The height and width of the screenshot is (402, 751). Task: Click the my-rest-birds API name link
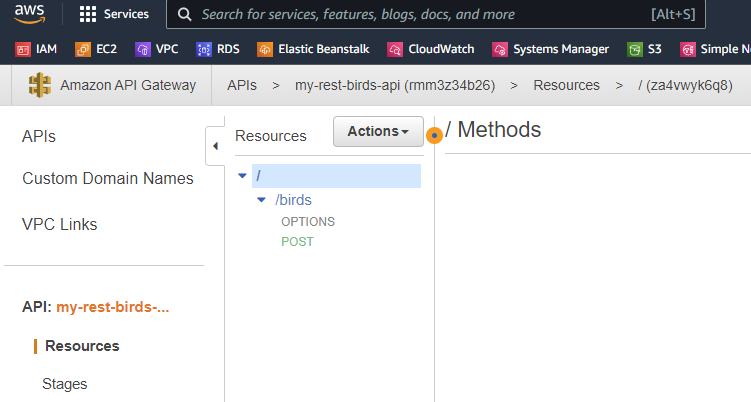(x=113, y=307)
